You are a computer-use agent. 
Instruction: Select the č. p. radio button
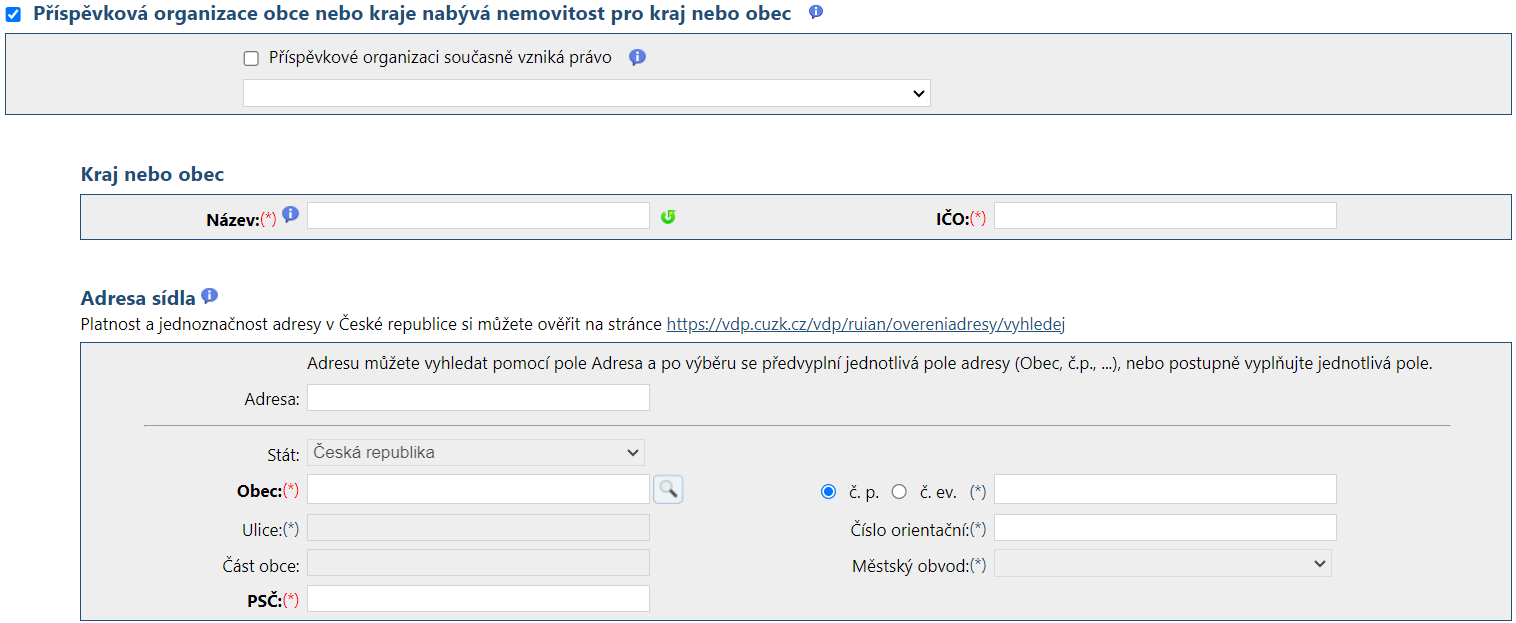[x=827, y=492]
